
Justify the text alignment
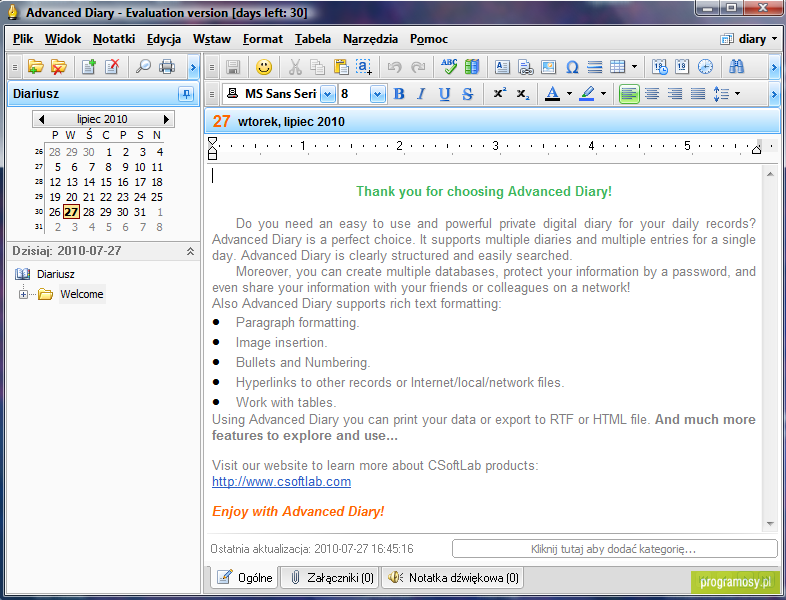coord(698,94)
